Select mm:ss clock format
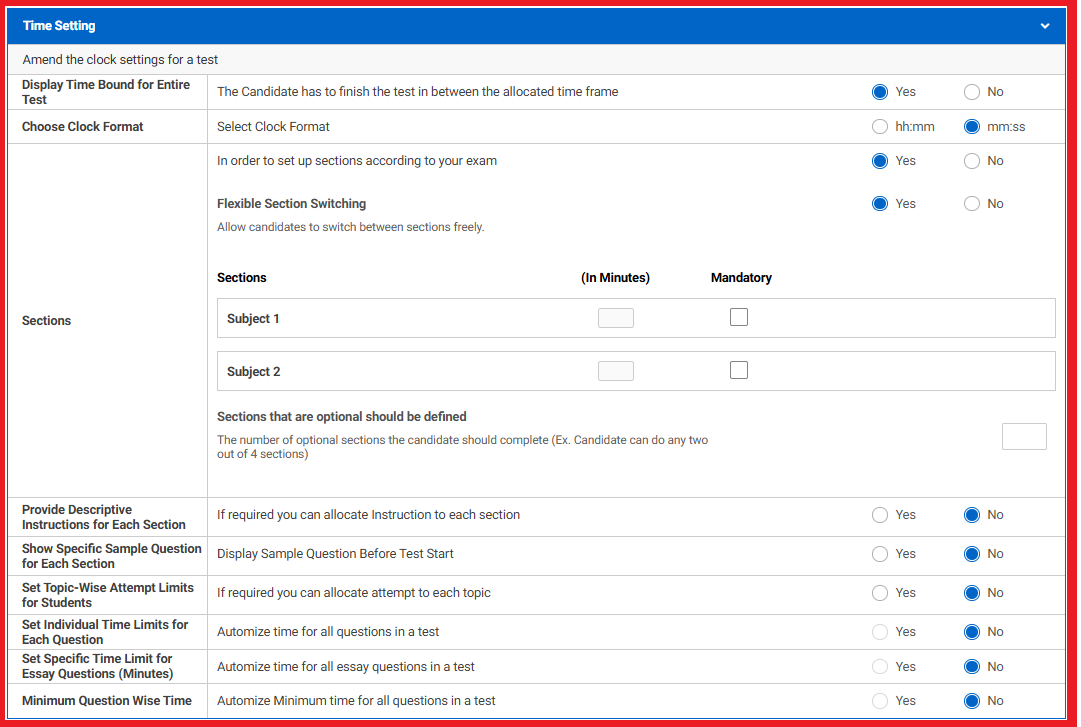This screenshot has height=727, width=1081. 972,127
